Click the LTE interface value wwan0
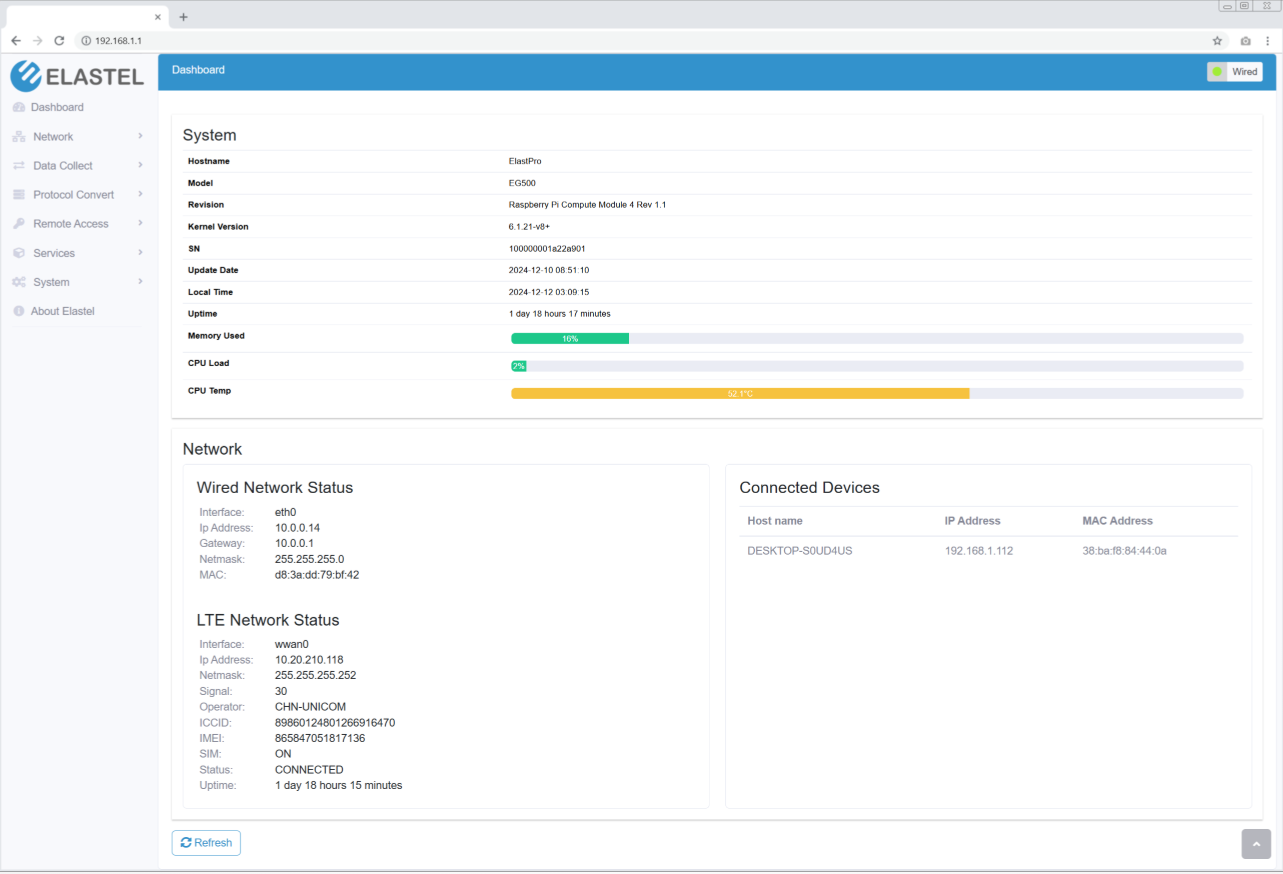Viewport: 1283px width, 874px height. click(292, 644)
